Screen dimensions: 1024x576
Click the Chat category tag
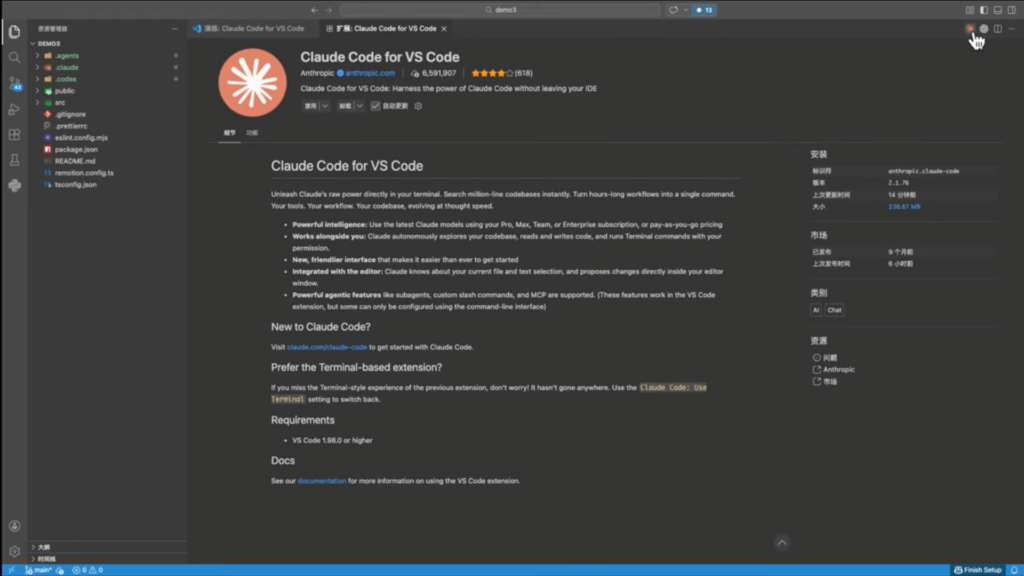point(835,310)
